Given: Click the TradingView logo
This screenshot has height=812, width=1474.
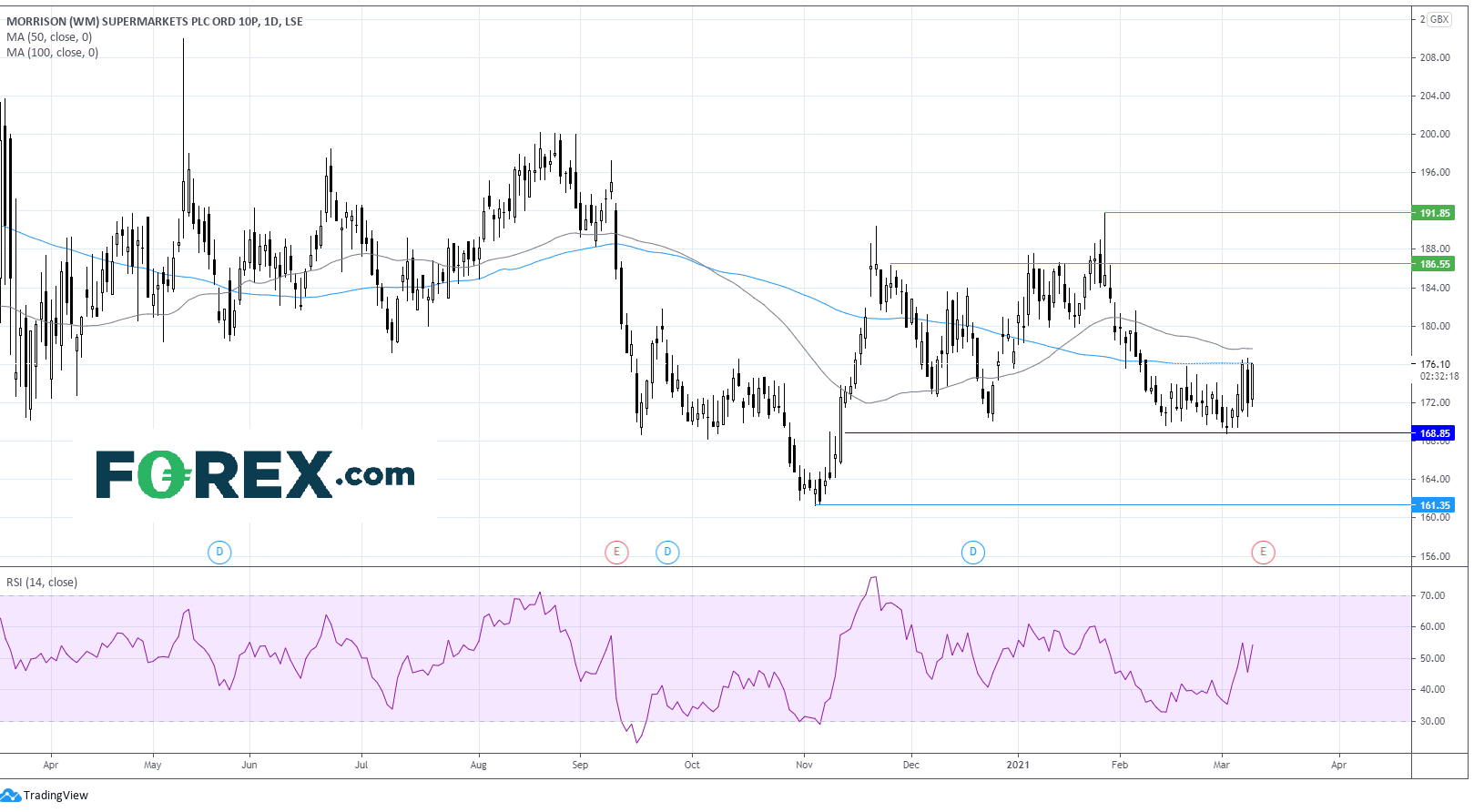Looking at the screenshot, I should [x=10, y=796].
